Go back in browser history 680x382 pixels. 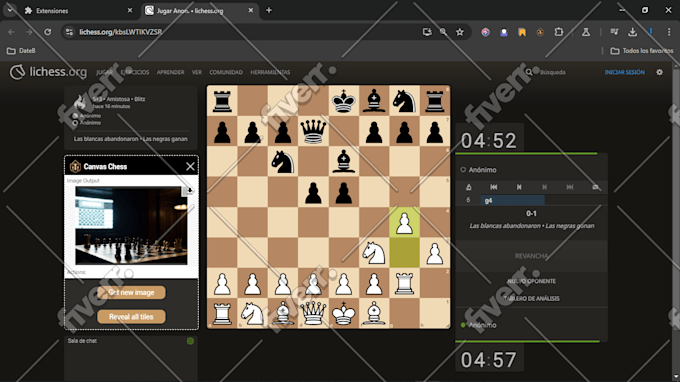pos(11,32)
